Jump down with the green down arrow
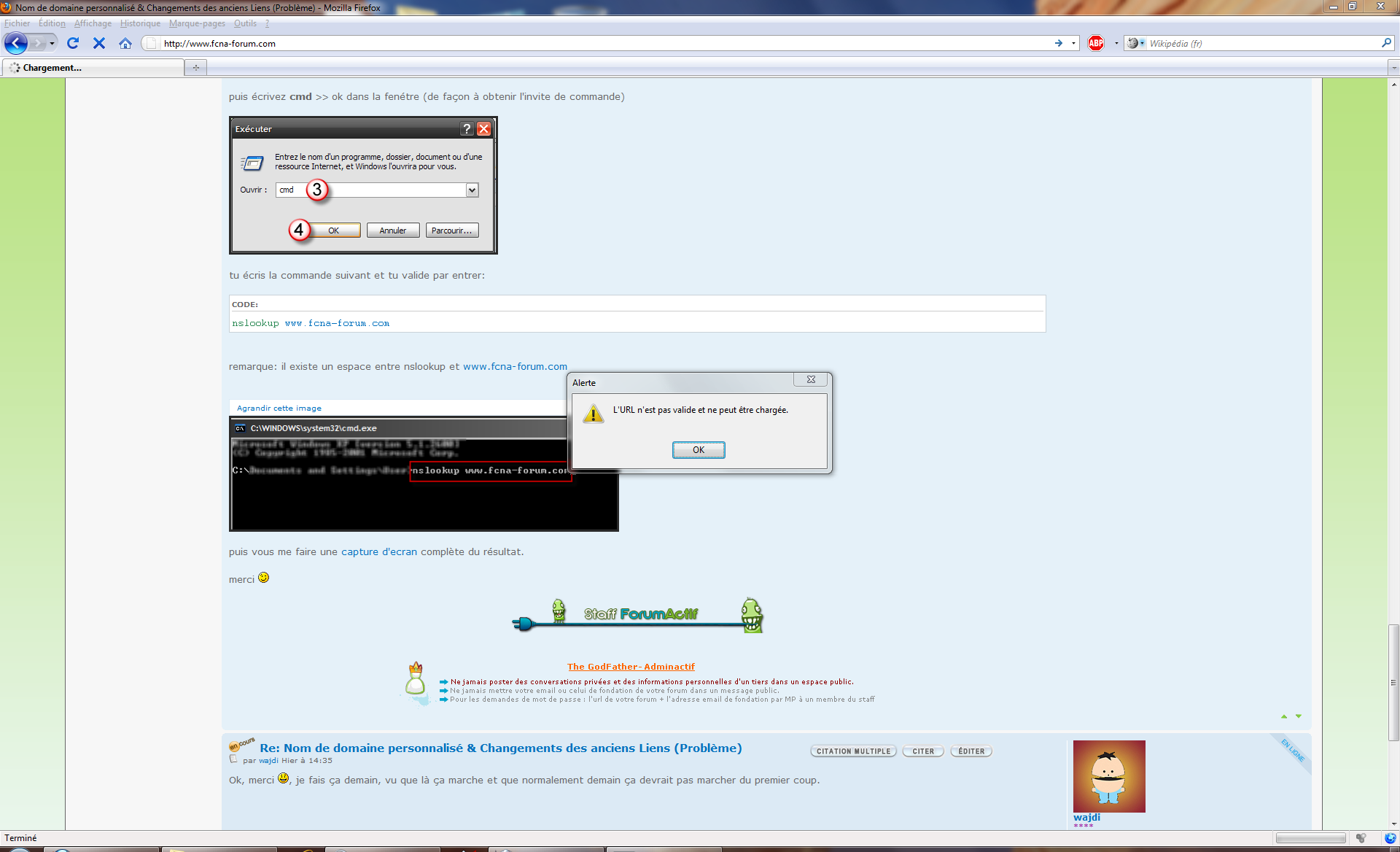 pyautogui.click(x=1298, y=716)
